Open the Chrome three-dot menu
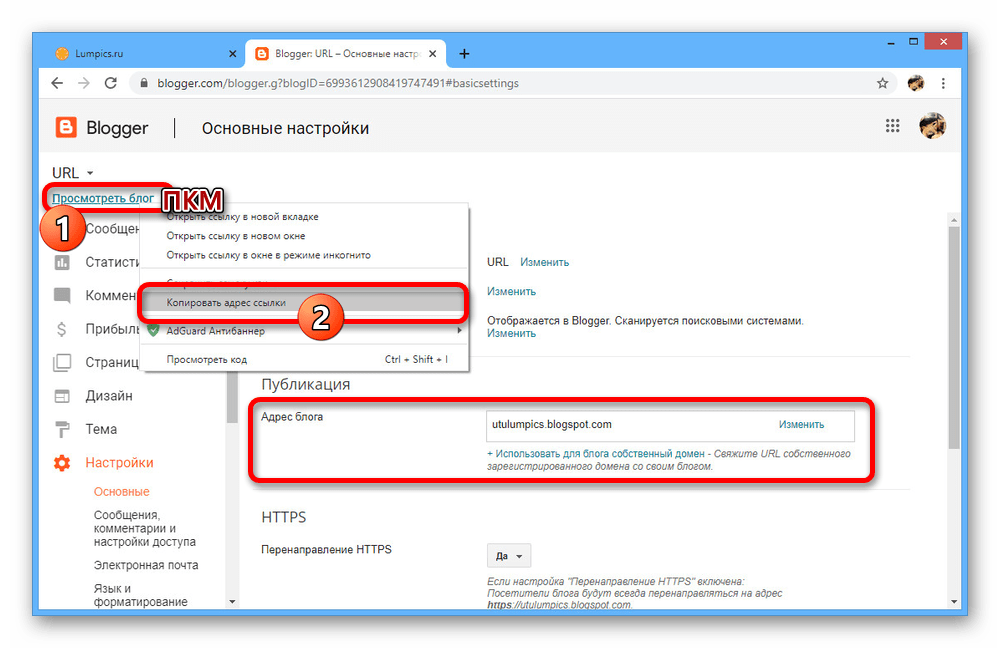 tap(943, 83)
